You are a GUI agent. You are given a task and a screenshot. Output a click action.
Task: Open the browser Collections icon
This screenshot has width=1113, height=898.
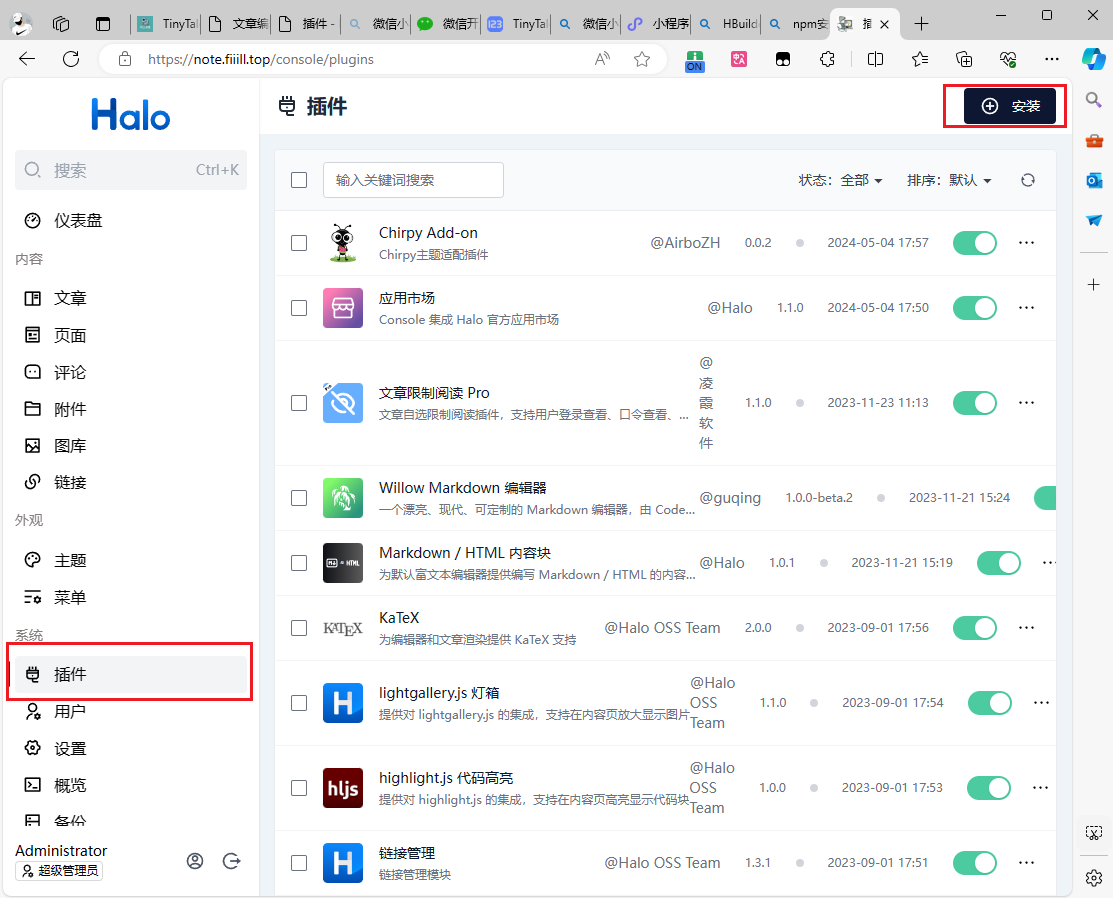click(x=964, y=59)
